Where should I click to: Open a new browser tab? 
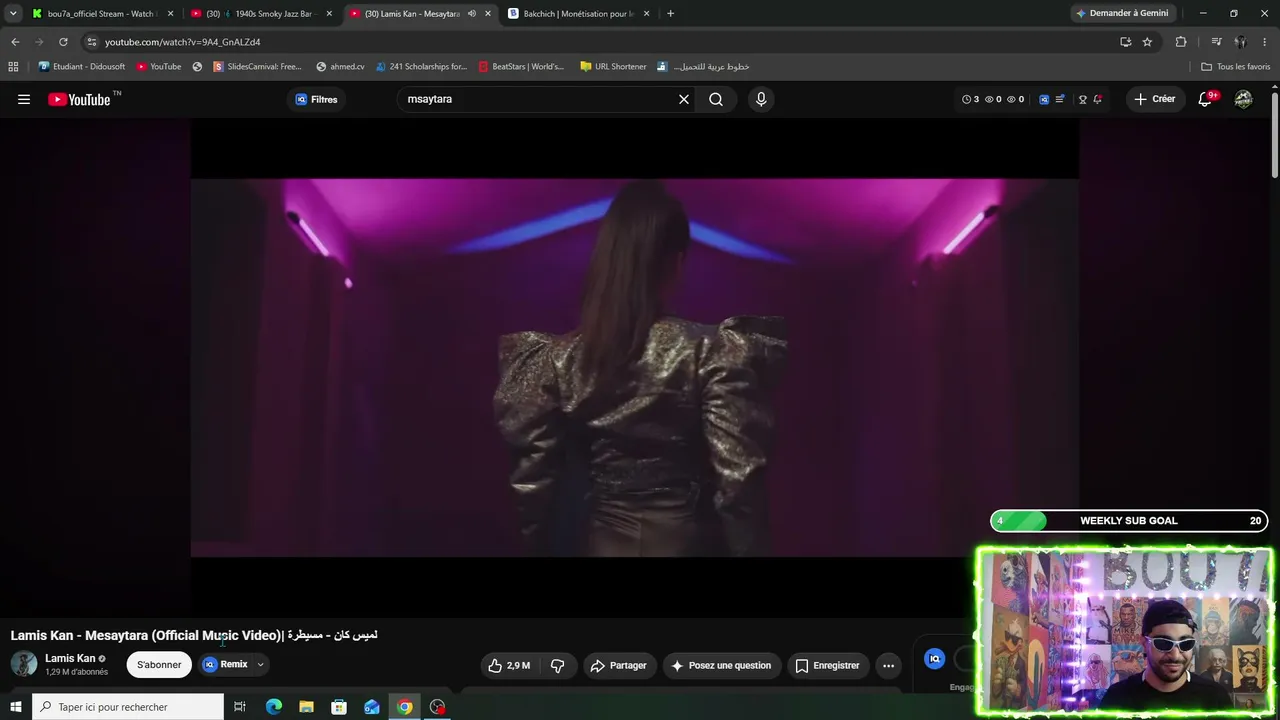coord(670,14)
